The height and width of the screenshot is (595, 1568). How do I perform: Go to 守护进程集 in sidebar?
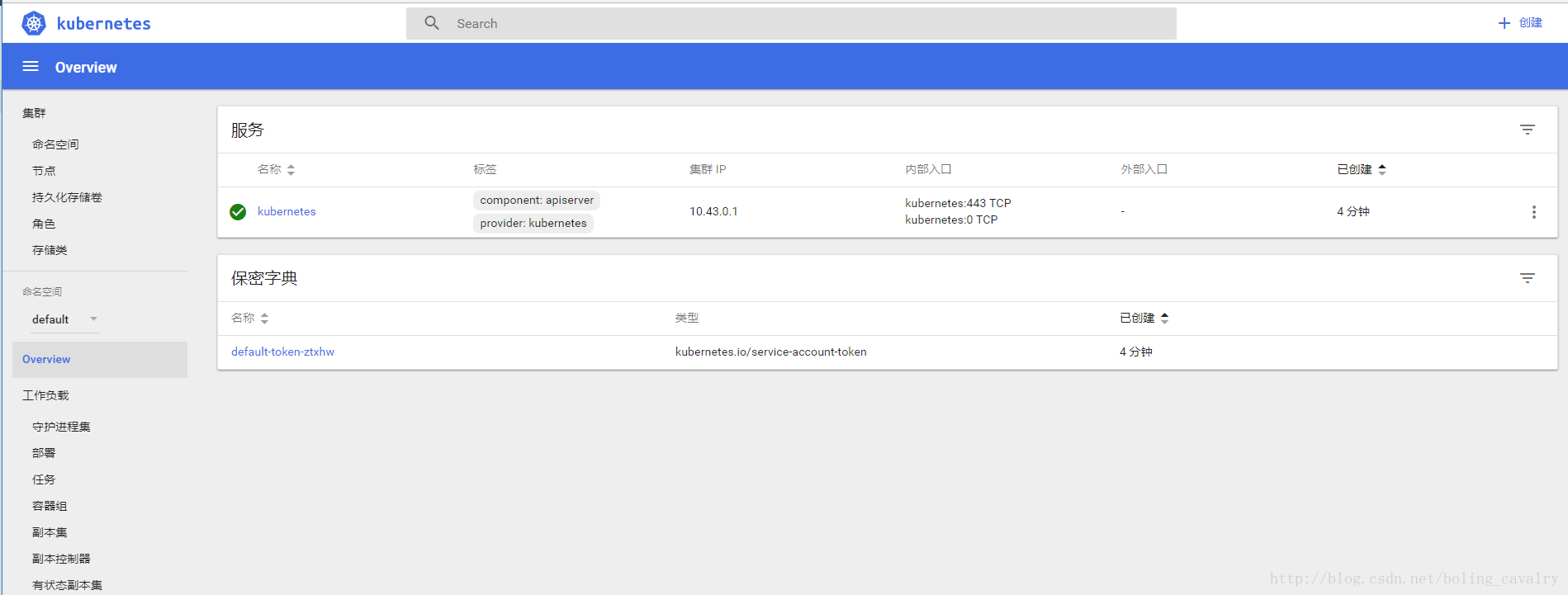click(x=61, y=427)
